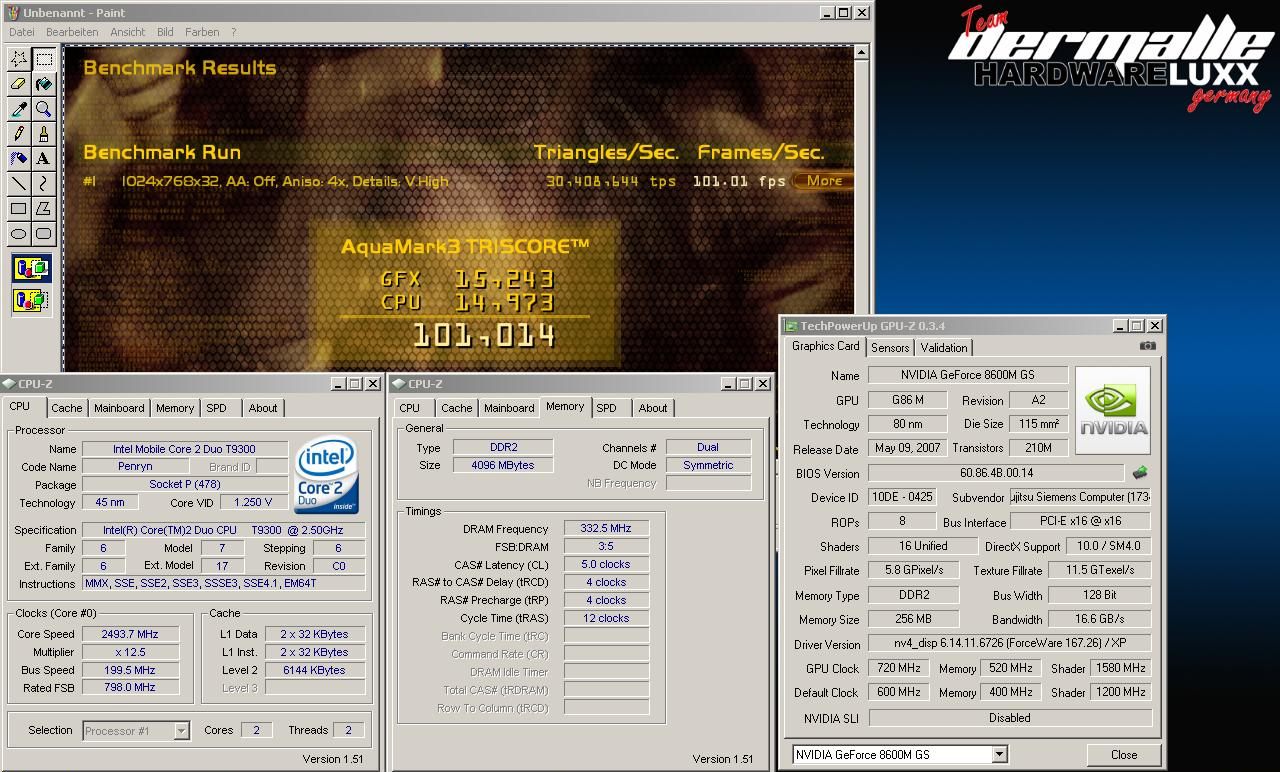Open the Ansicht menu in Paint
The width and height of the screenshot is (1280, 772).
(x=128, y=32)
